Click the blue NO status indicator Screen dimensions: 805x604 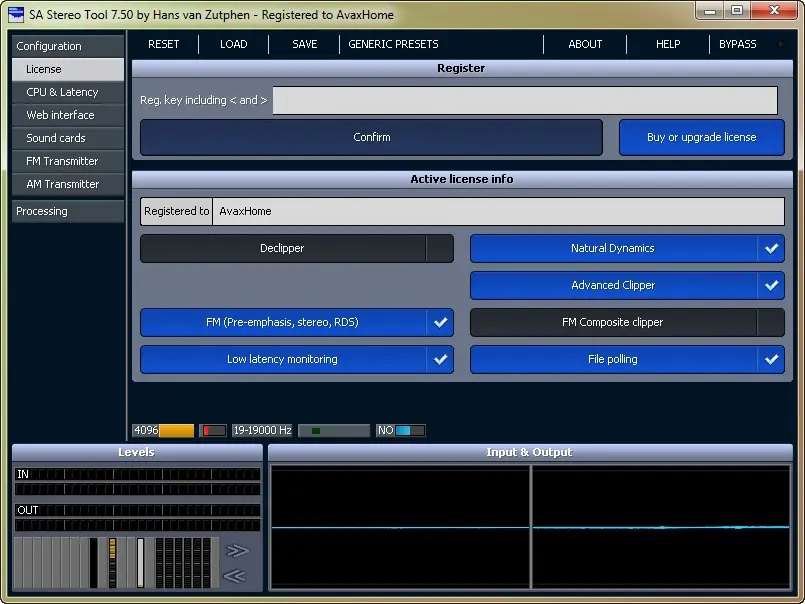pyautogui.click(x=400, y=430)
